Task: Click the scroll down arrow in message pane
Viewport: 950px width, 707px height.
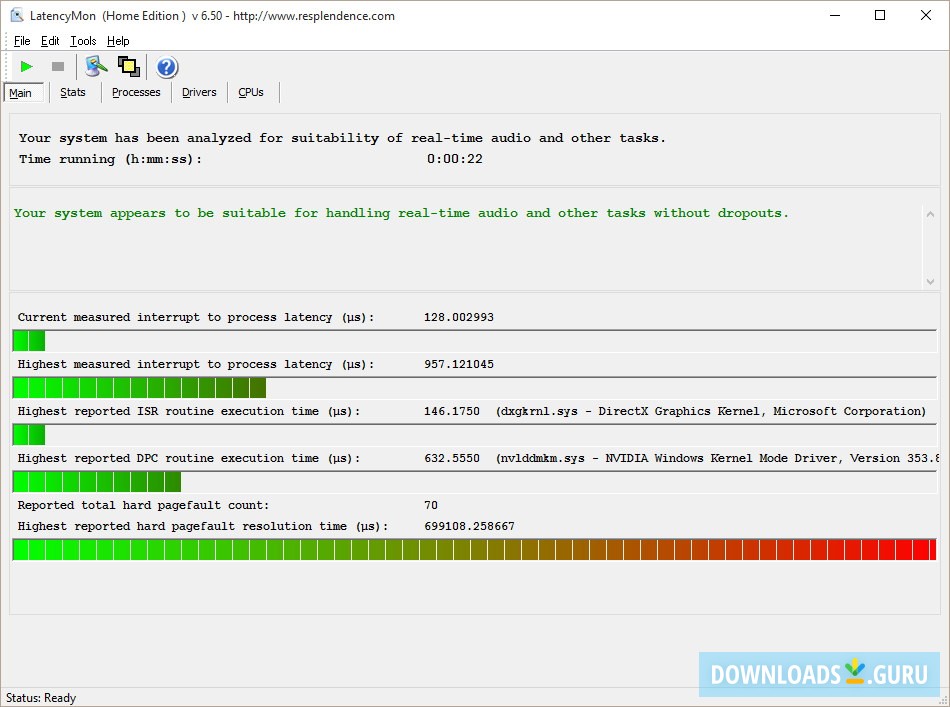Action: click(931, 281)
